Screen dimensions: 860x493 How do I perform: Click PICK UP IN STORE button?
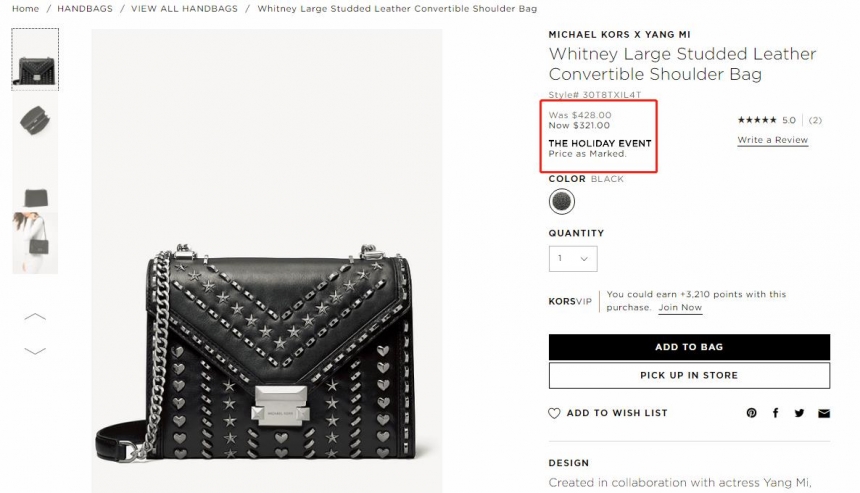[x=689, y=375]
